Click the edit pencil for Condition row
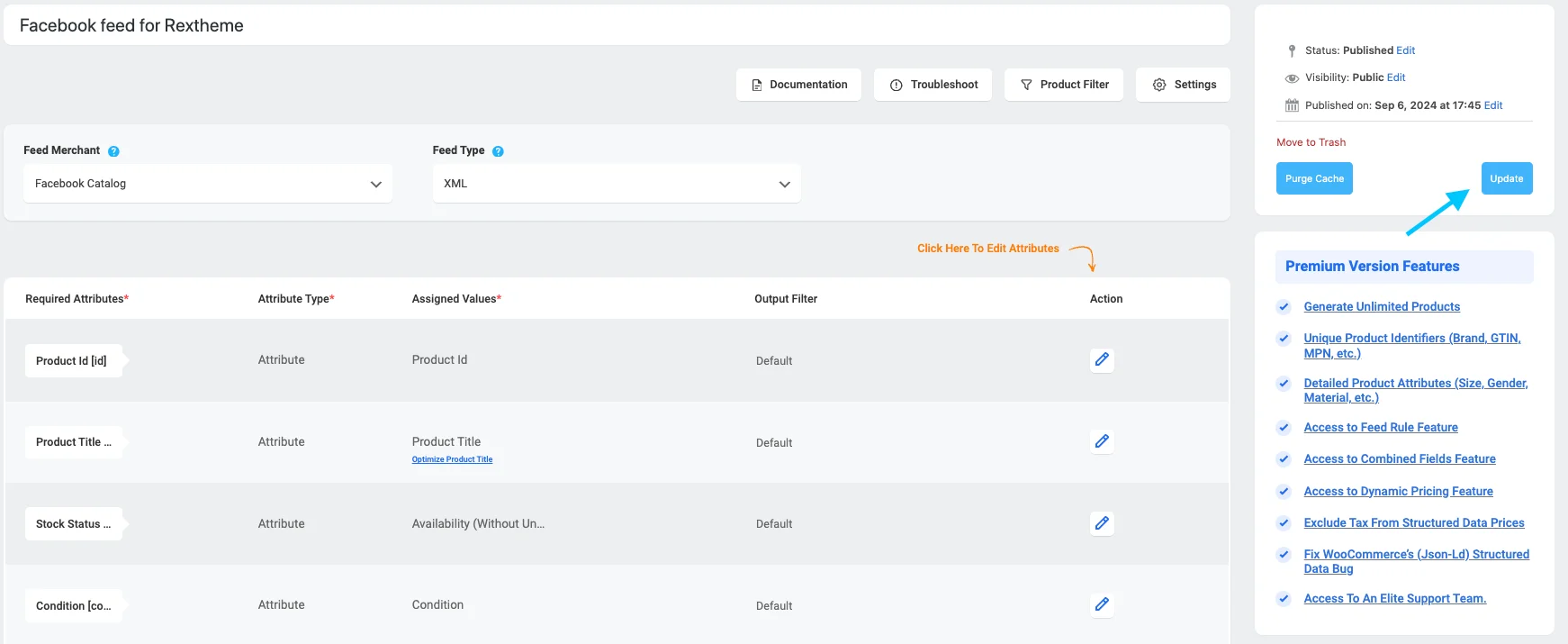 point(1102,604)
